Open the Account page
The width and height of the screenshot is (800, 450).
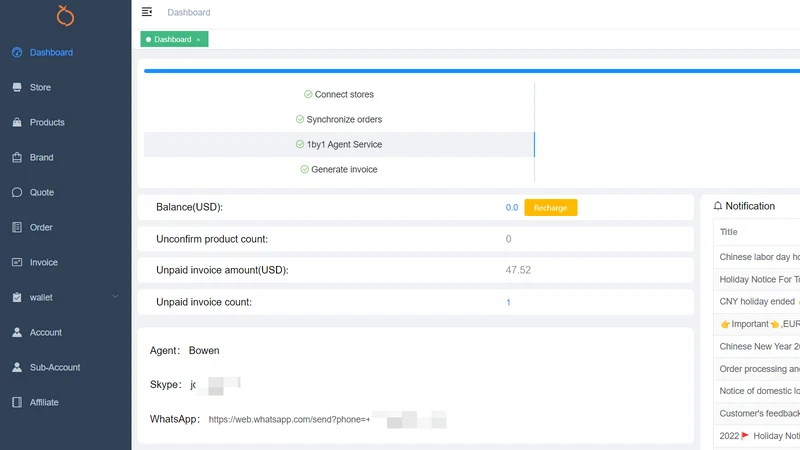[45, 332]
